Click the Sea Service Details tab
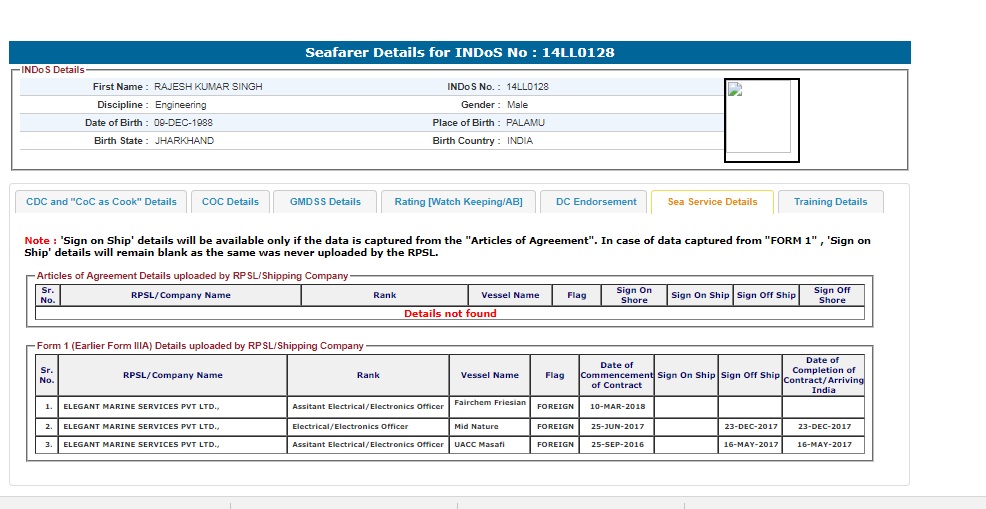986x509 pixels. point(712,202)
